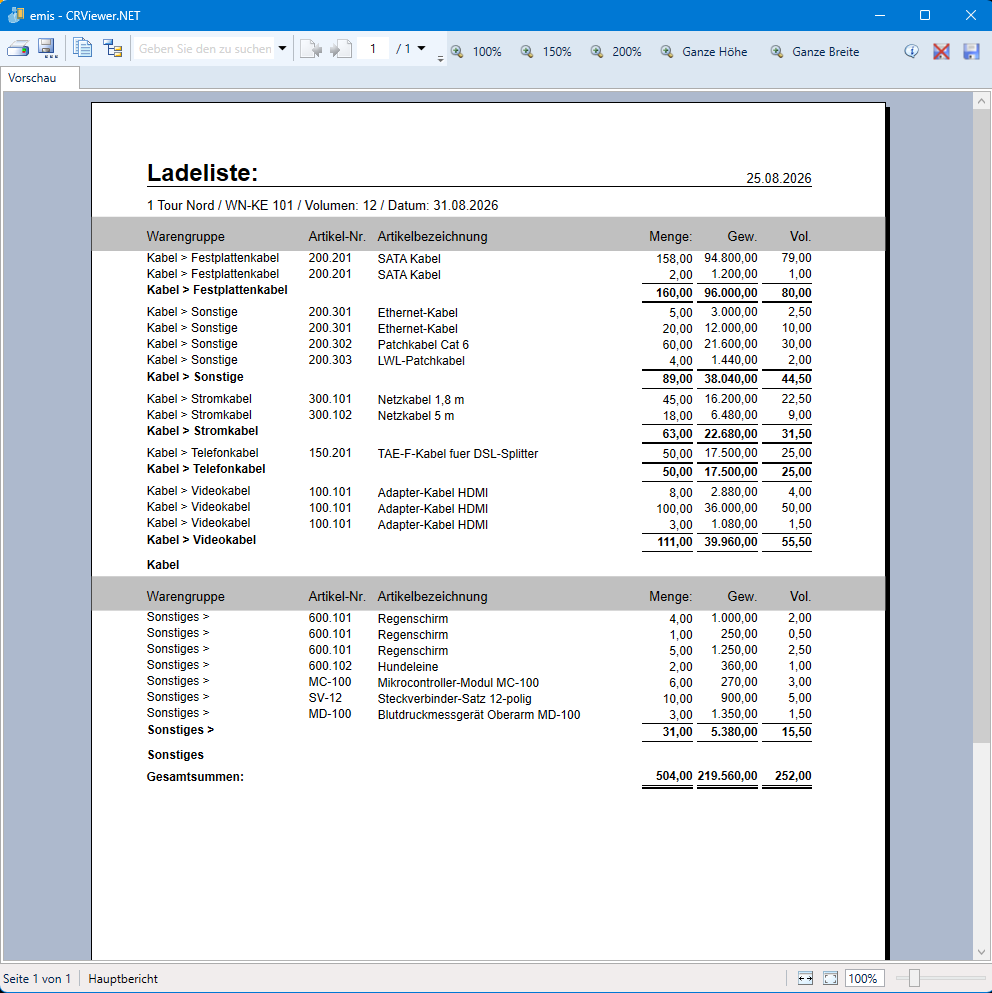
Task: Click the emis application icon in title bar
Action: tap(16, 15)
